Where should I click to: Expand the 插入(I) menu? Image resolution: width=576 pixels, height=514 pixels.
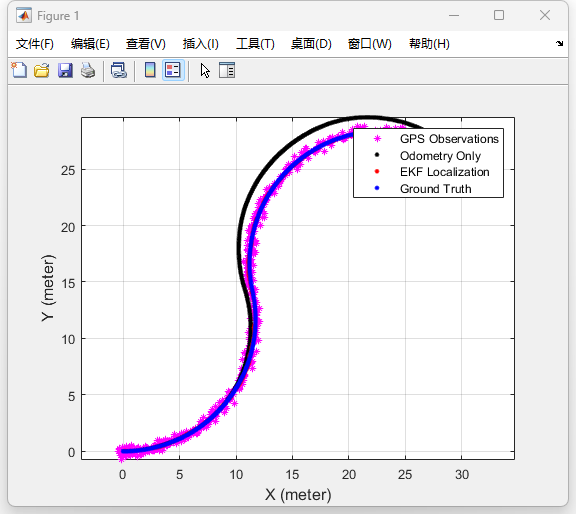(201, 44)
